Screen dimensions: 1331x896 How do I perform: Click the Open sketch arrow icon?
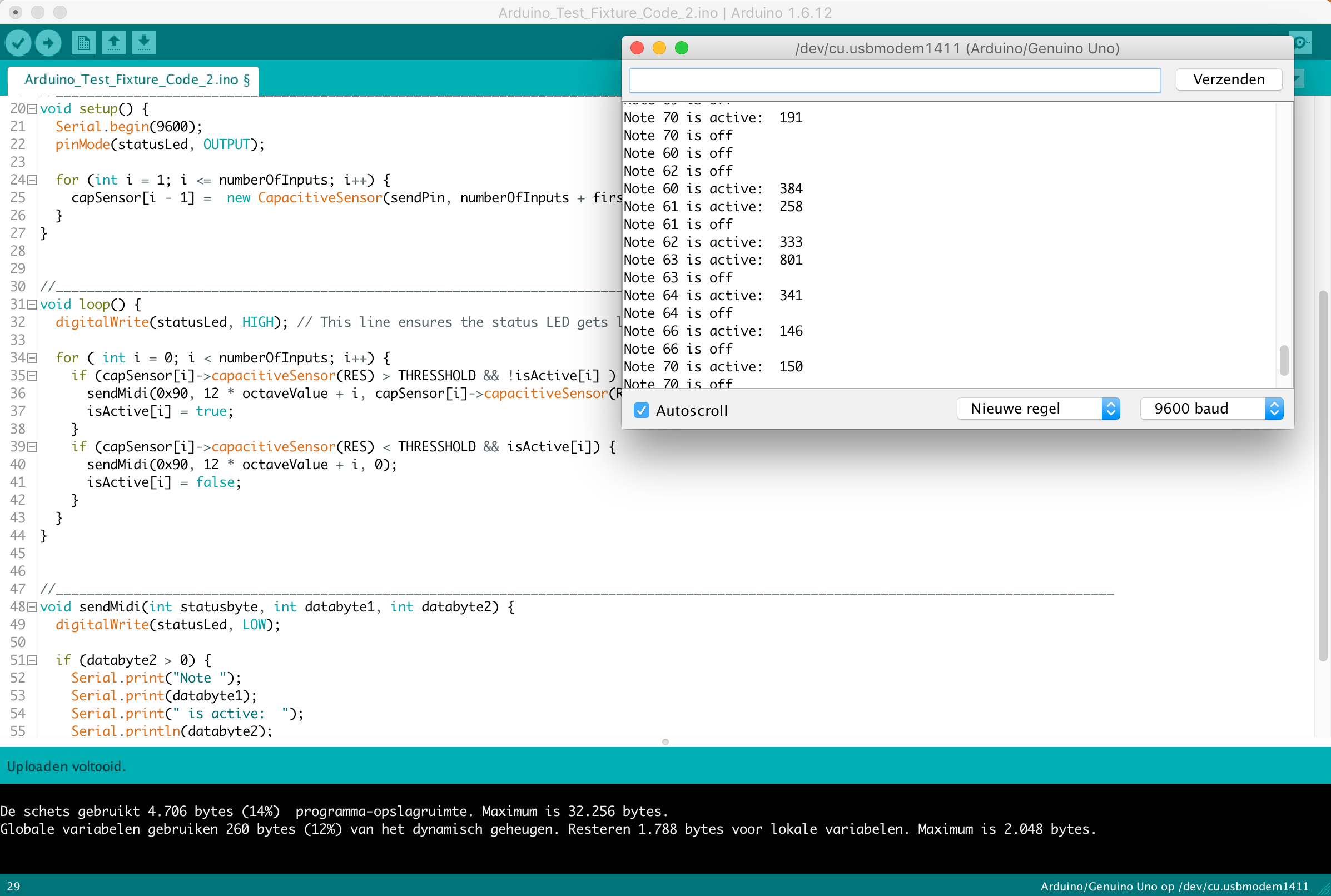114,43
